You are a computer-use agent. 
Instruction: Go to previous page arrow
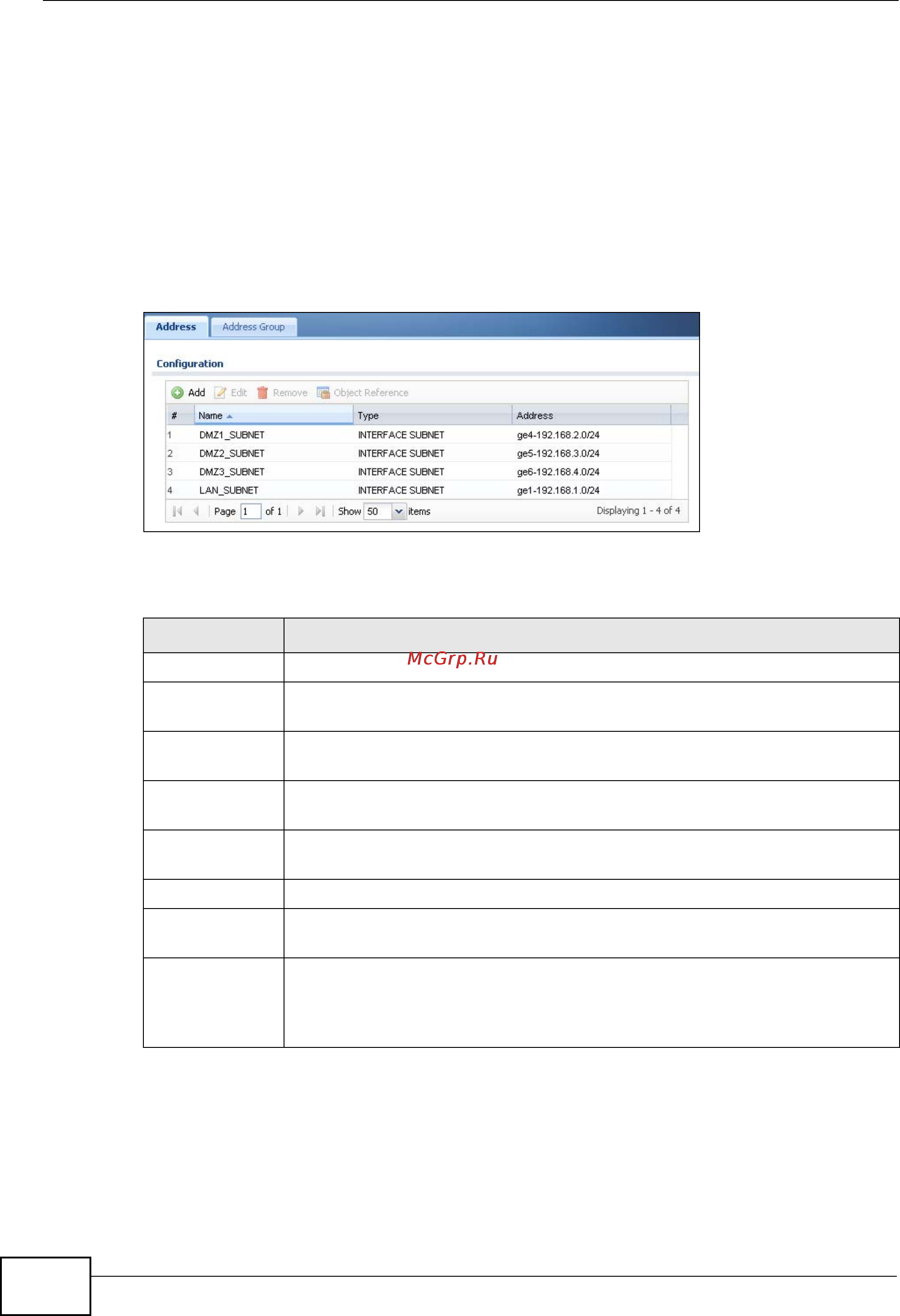coord(196,511)
